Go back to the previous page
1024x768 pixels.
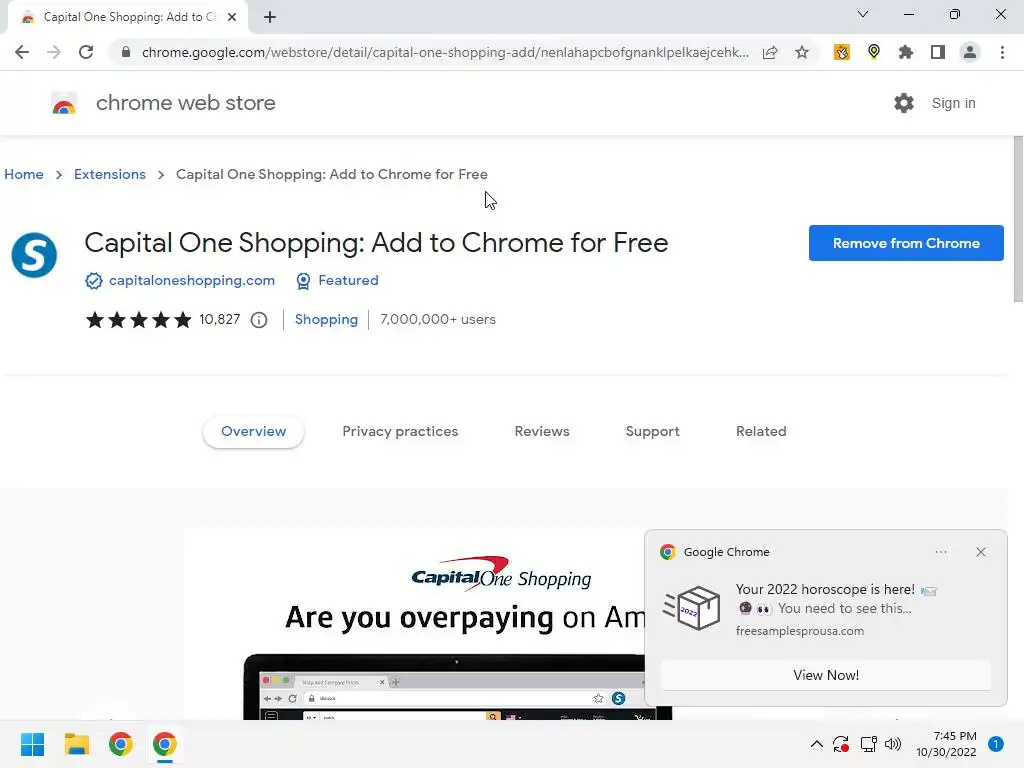tap(22, 52)
